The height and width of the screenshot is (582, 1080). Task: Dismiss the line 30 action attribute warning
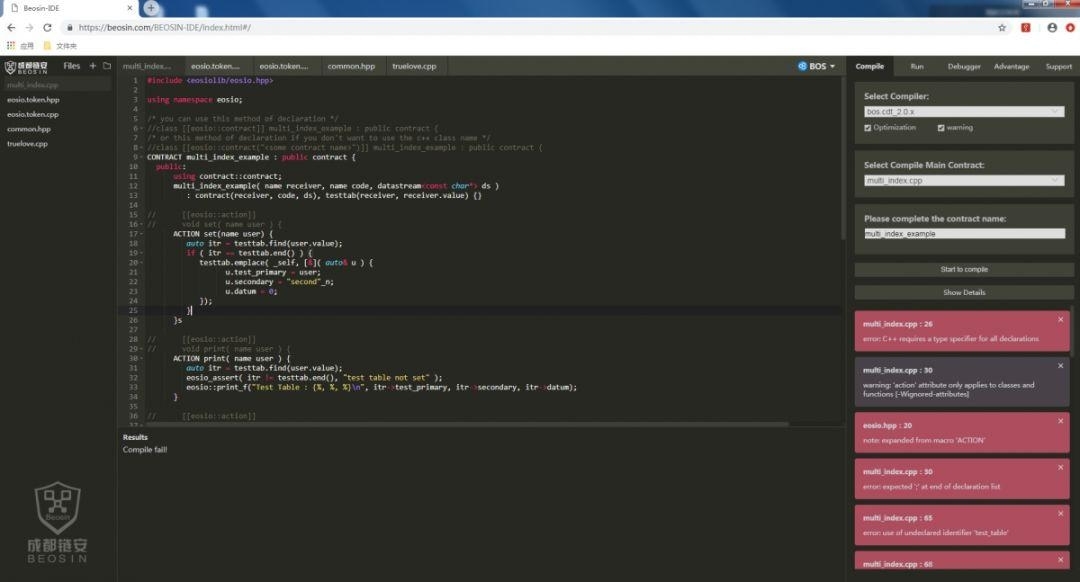pos(1061,366)
